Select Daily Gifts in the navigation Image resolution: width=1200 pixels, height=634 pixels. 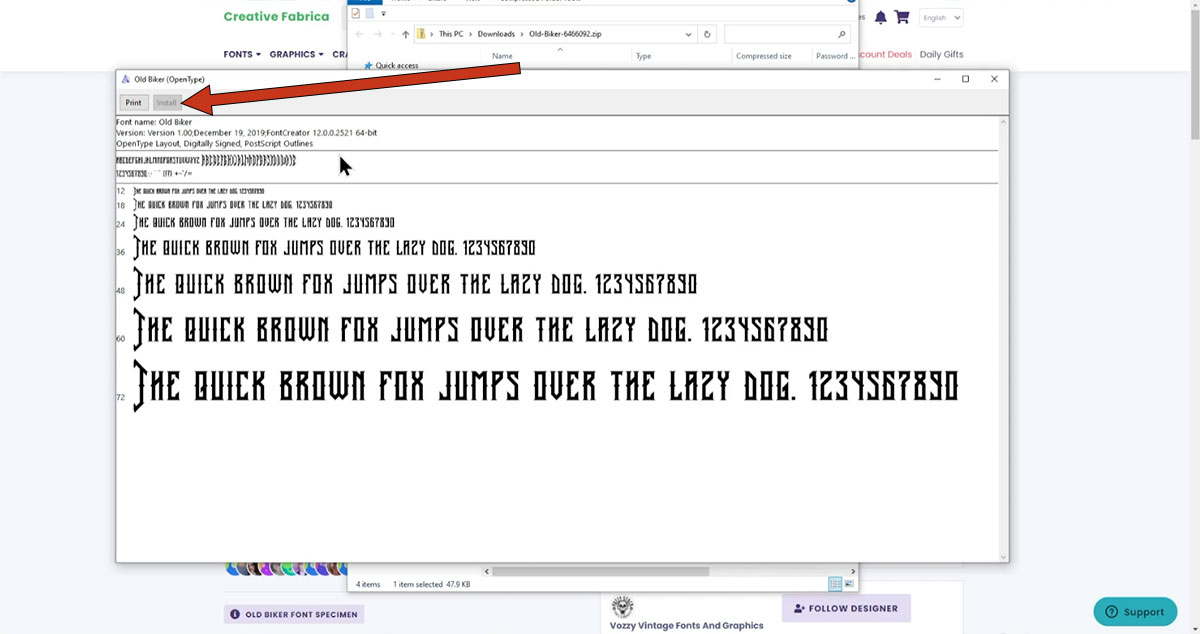941,54
